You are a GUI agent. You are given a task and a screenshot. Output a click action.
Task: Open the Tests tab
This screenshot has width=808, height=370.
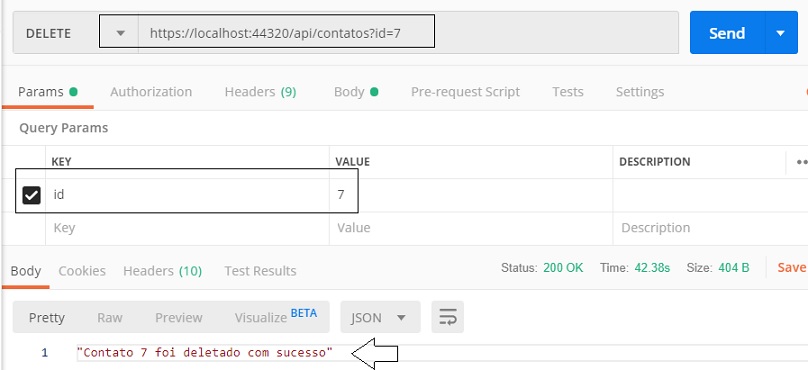pos(568,92)
